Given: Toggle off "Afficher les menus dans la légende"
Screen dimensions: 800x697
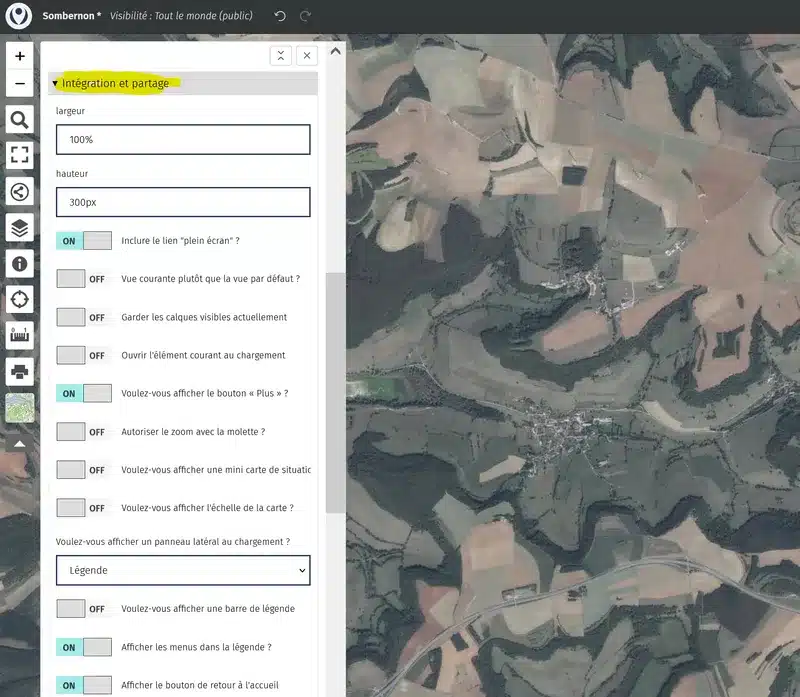Looking at the screenshot, I should pos(84,647).
